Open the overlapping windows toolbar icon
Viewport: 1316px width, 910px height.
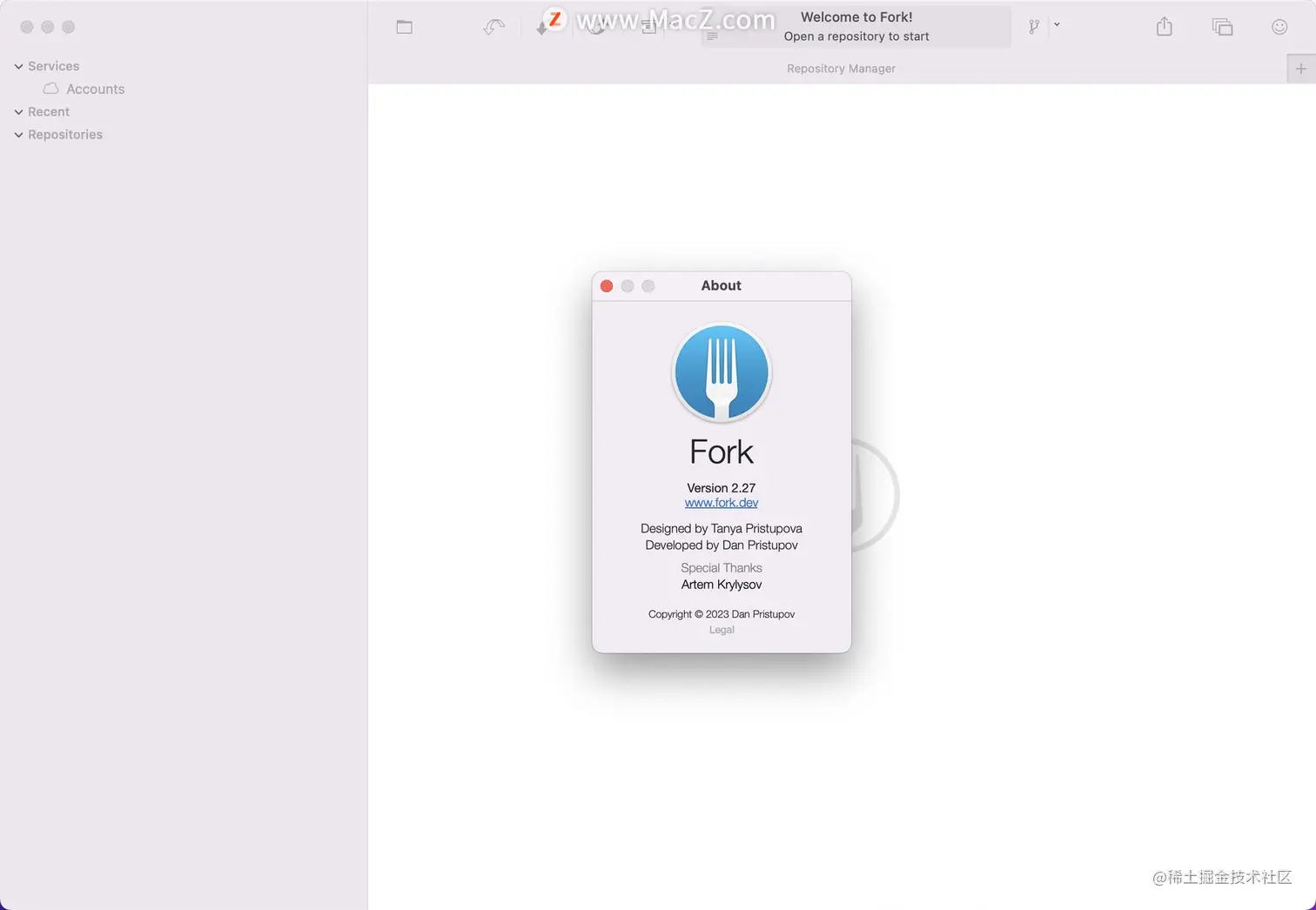click(1223, 27)
